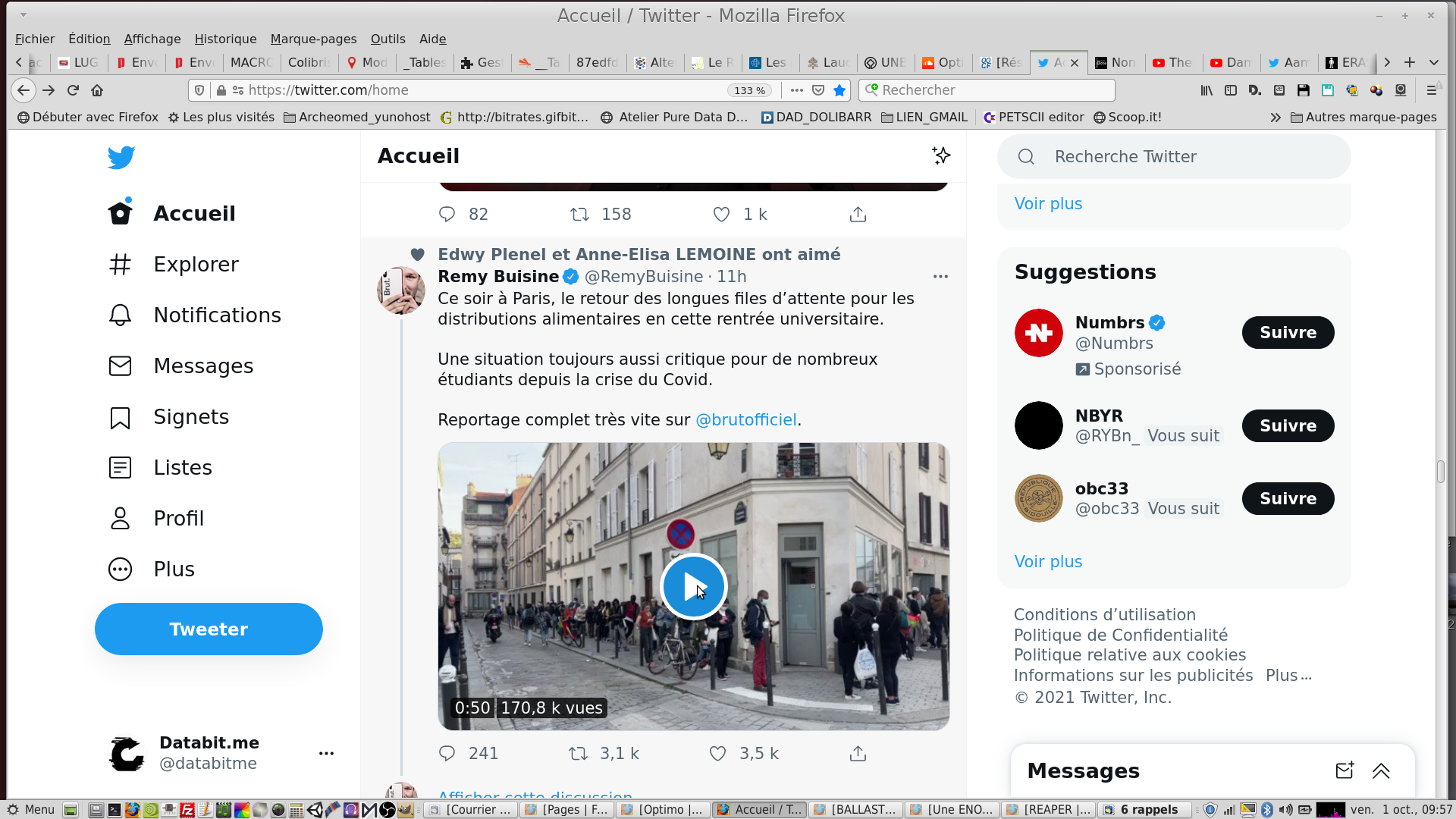Like Remy Buisine's tweet
Screen dimensions: 1456x819
(x=717, y=753)
